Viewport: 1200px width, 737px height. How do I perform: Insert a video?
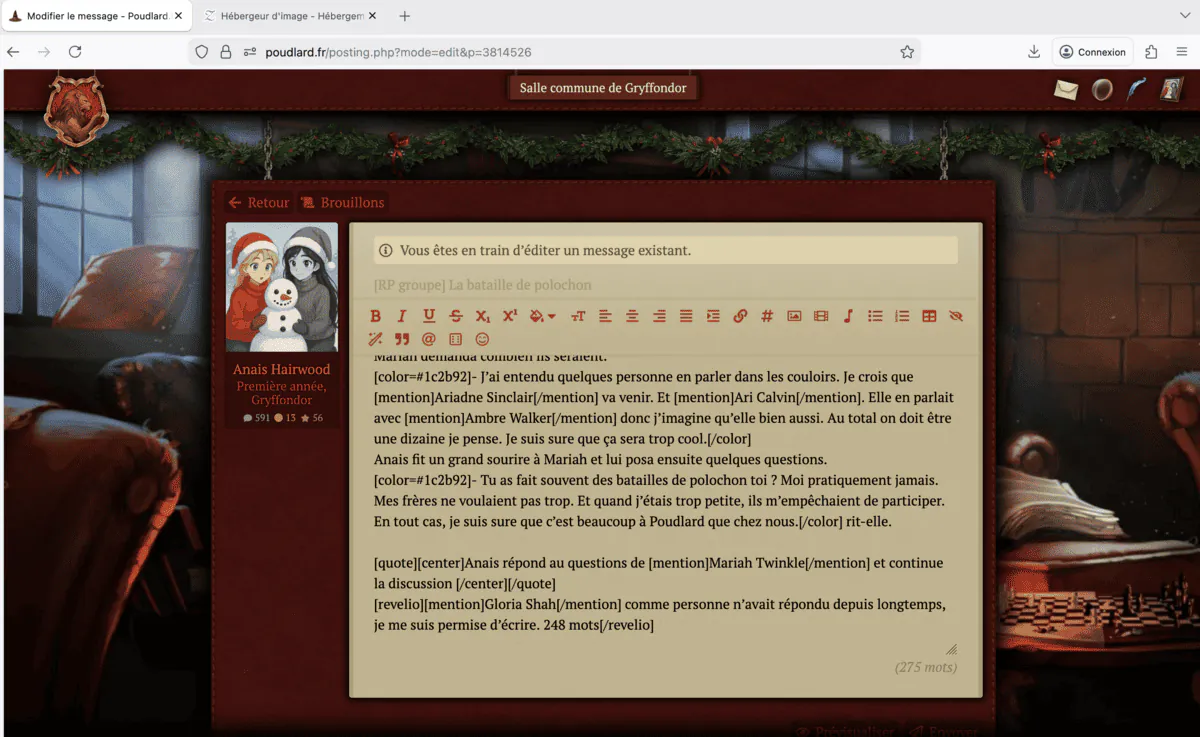pyautogui.click(x=821, y=316)
